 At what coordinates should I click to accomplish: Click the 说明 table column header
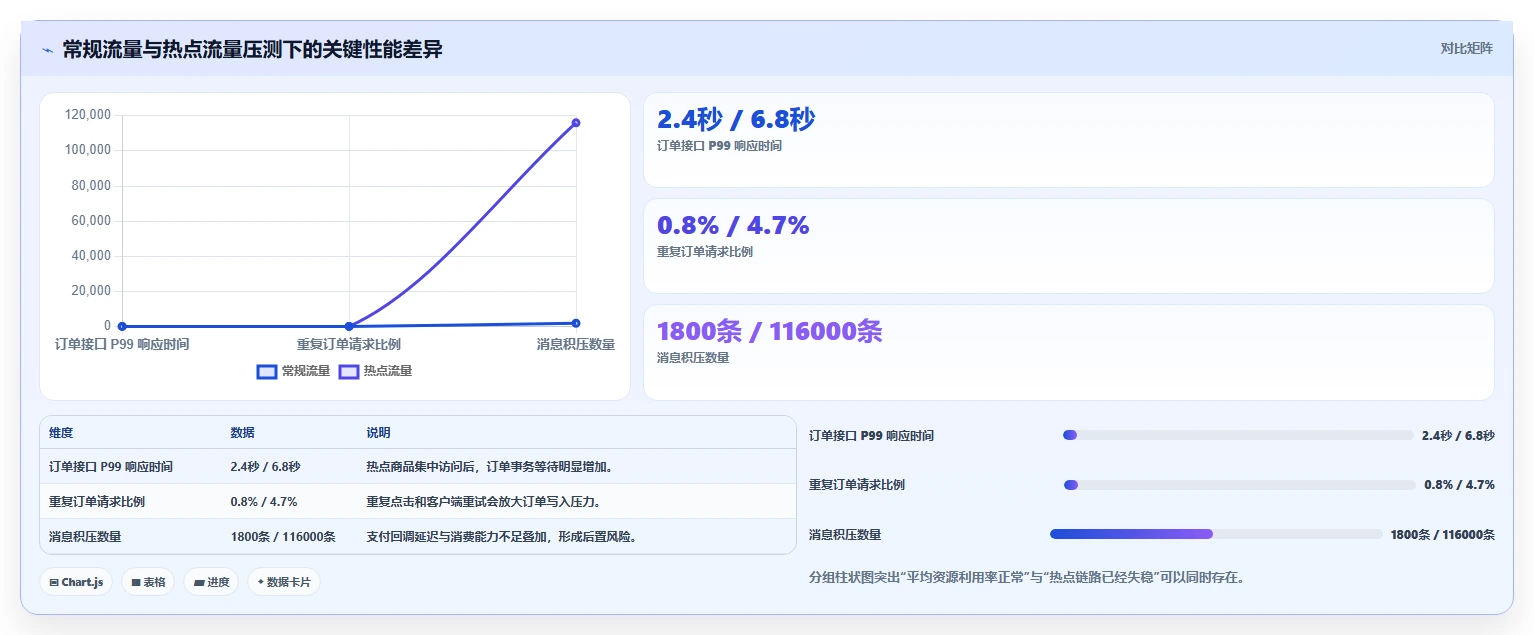(x=378, y=433)
